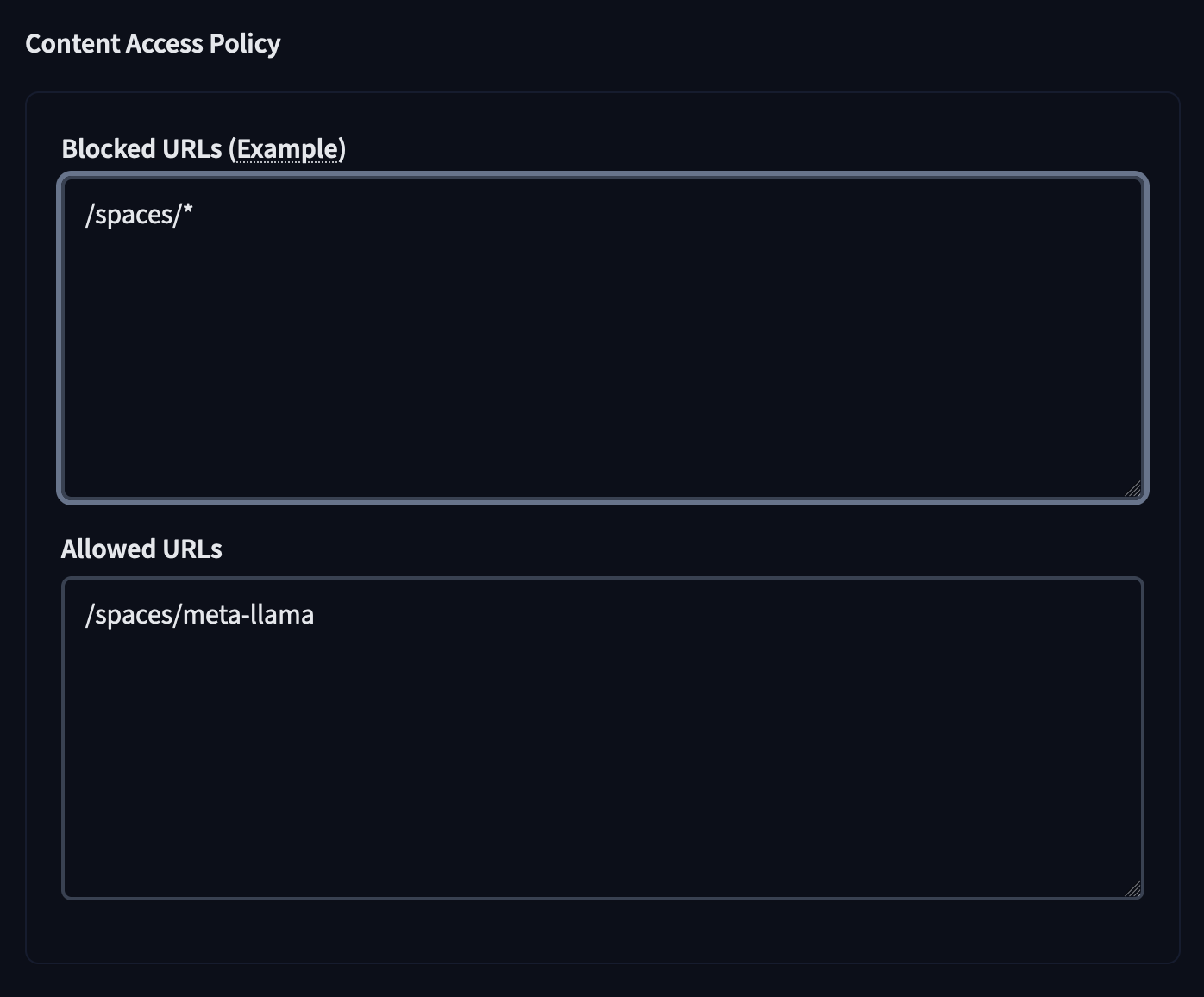Screen dimensions: 1204x997
Task: Click the Blocked URLs label
Action: [143, 148]
